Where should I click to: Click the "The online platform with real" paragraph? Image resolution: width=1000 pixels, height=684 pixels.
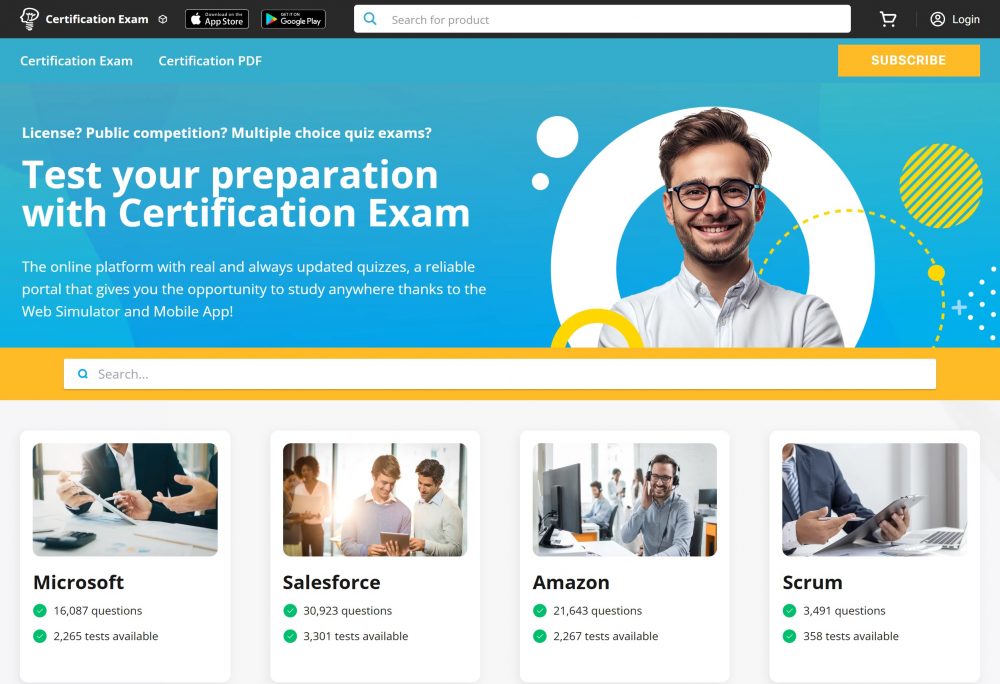coord(254,289)
